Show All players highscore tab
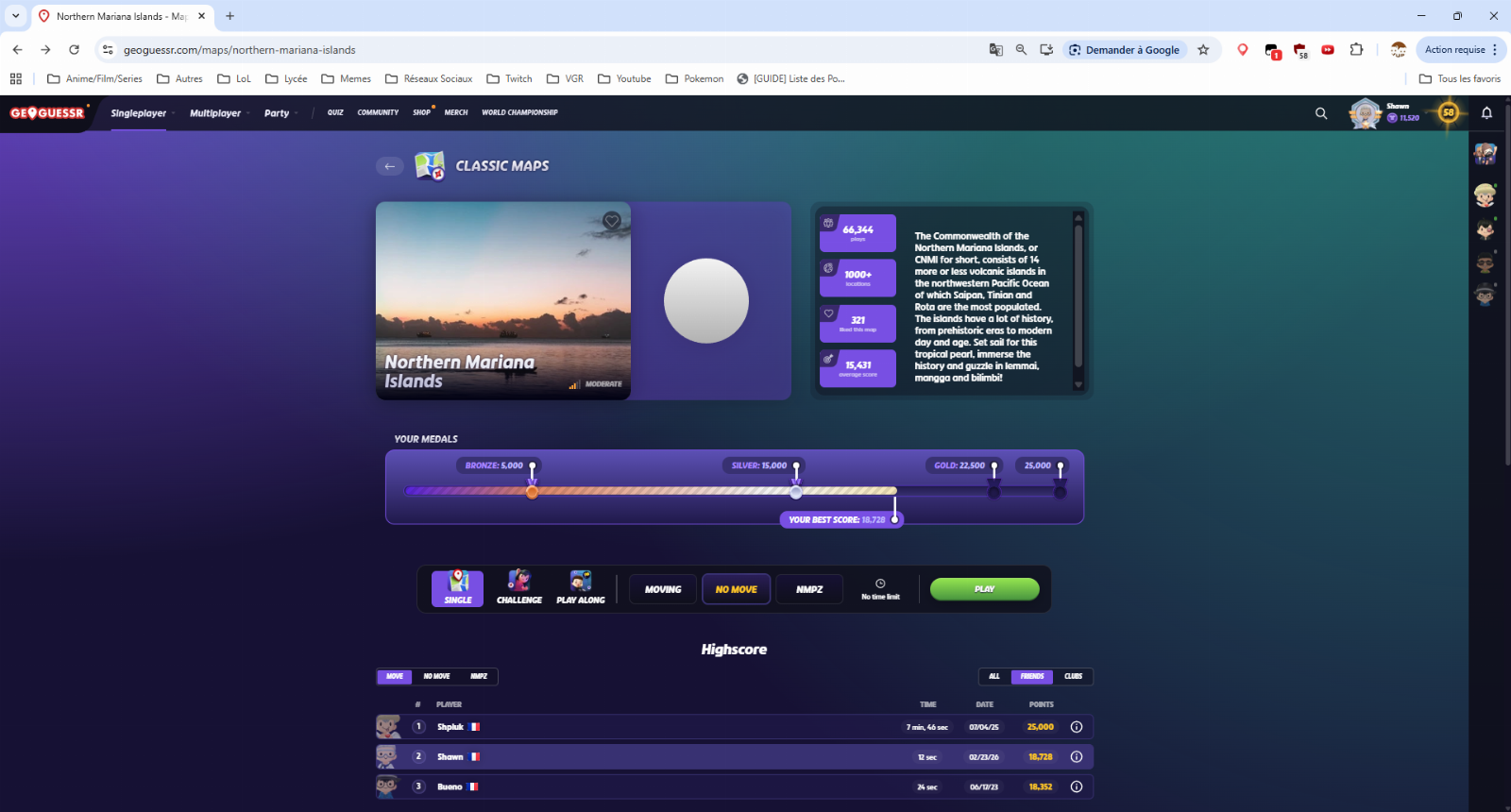Image resolution: width=1511 pixels, height=812 pixels. 994,676
